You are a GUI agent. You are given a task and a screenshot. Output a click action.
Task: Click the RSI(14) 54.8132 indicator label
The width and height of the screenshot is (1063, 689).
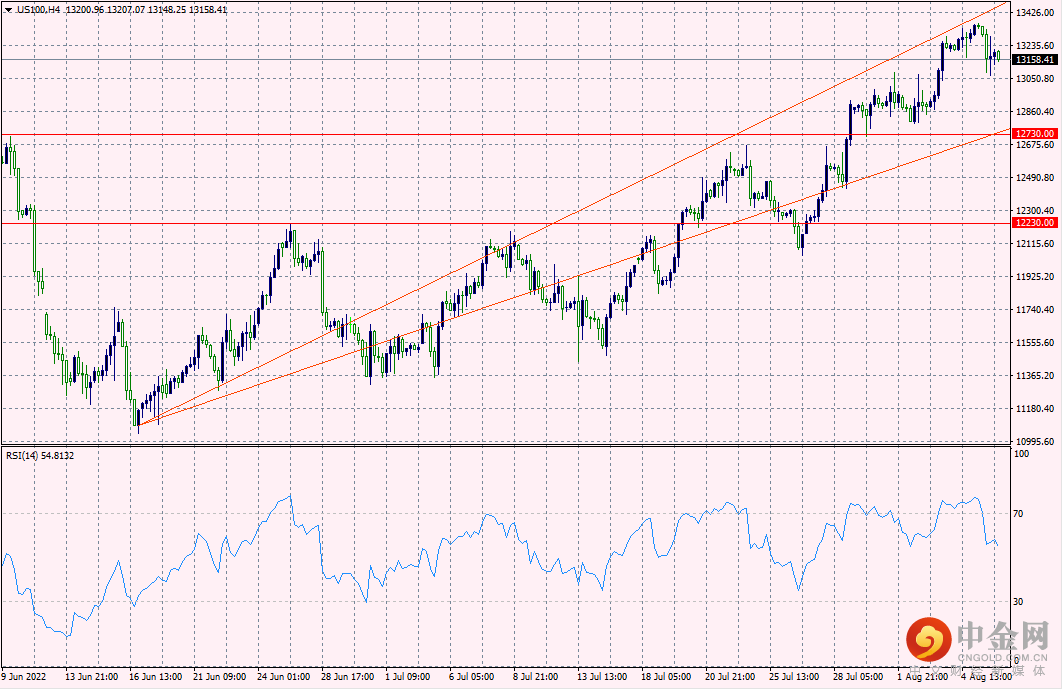tap(40, 456)
